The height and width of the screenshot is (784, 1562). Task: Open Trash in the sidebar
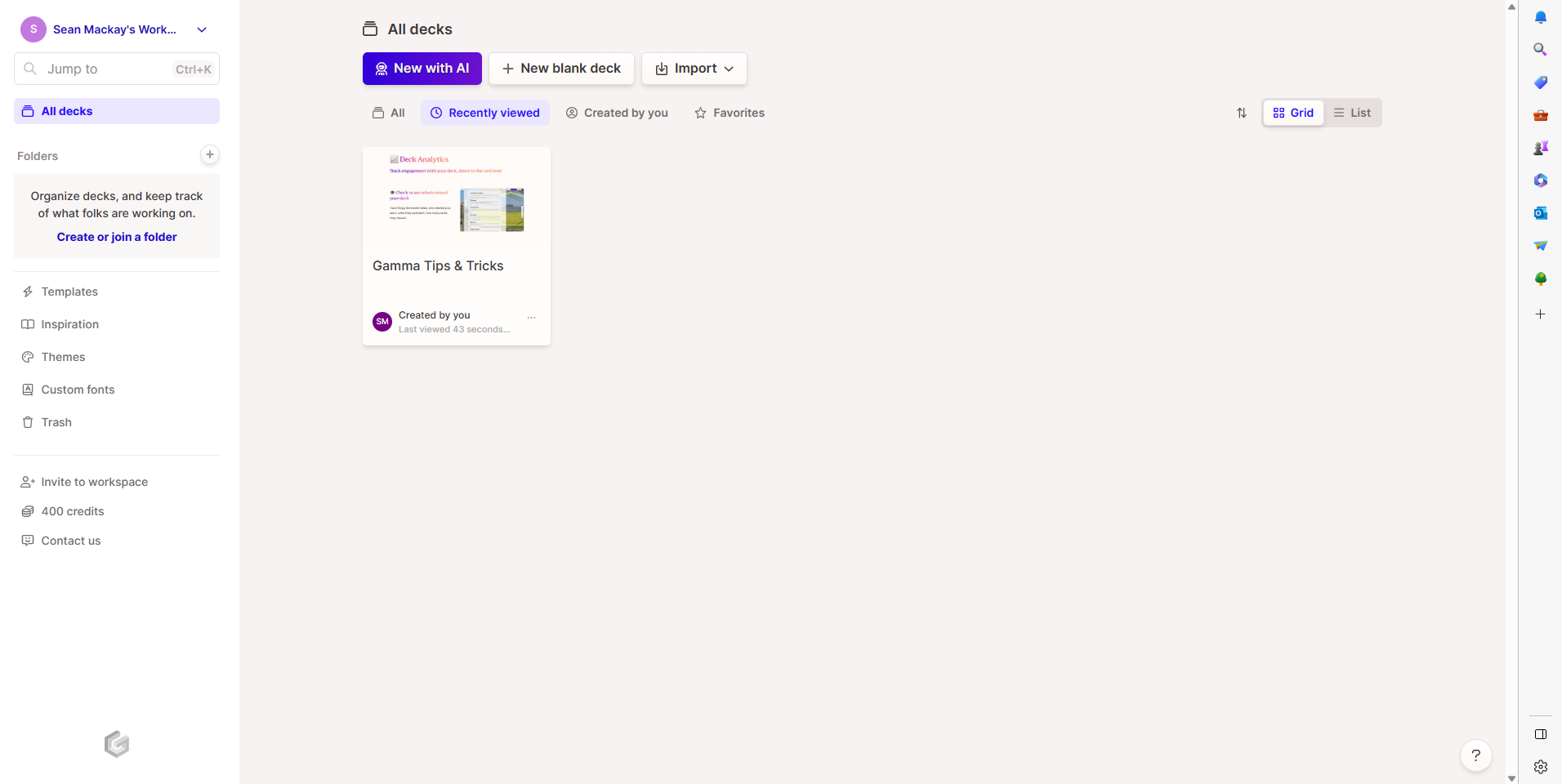click(117, 422)
